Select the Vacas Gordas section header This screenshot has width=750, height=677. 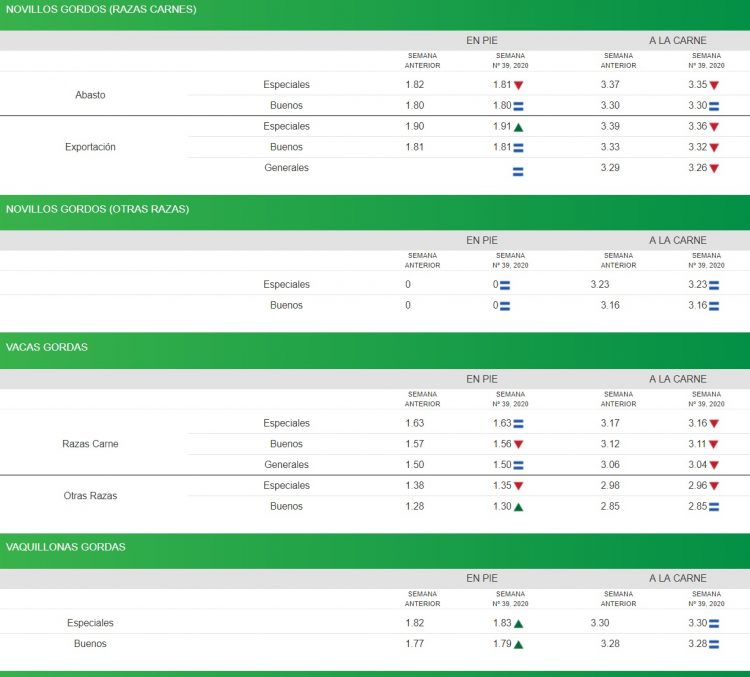[x=46, y=347]
